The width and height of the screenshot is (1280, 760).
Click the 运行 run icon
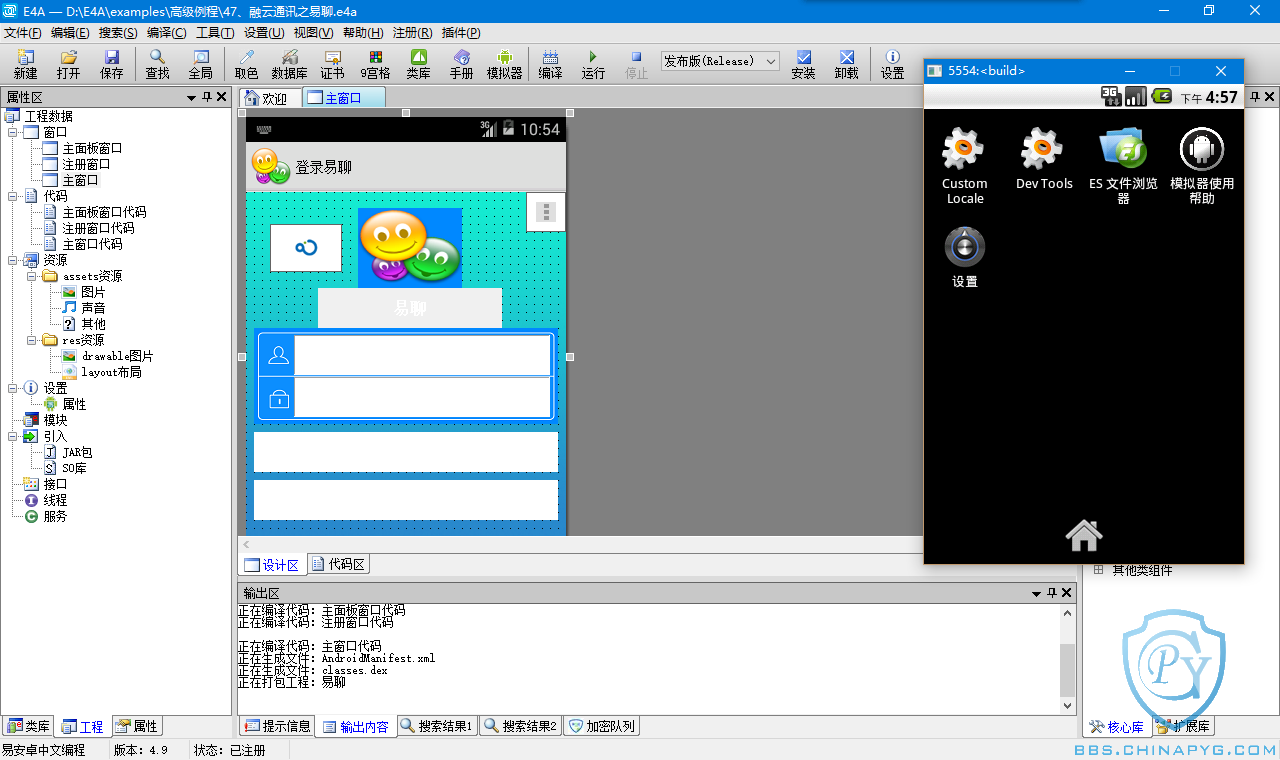[x=593, y=64]
